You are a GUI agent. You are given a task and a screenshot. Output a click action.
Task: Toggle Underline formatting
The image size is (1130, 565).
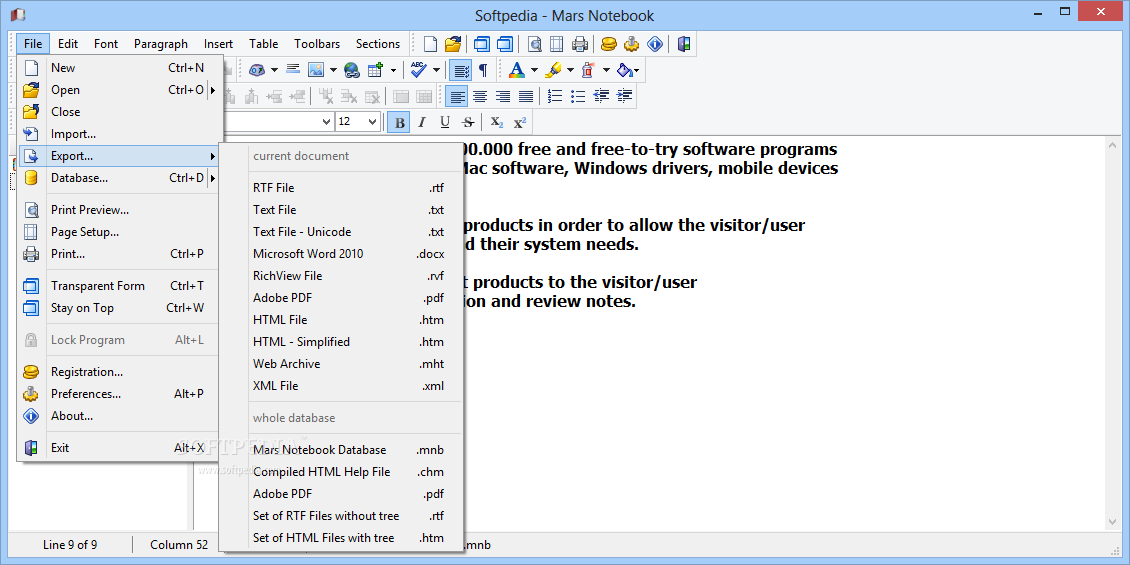pyautogui.click(x=445, y=122)
